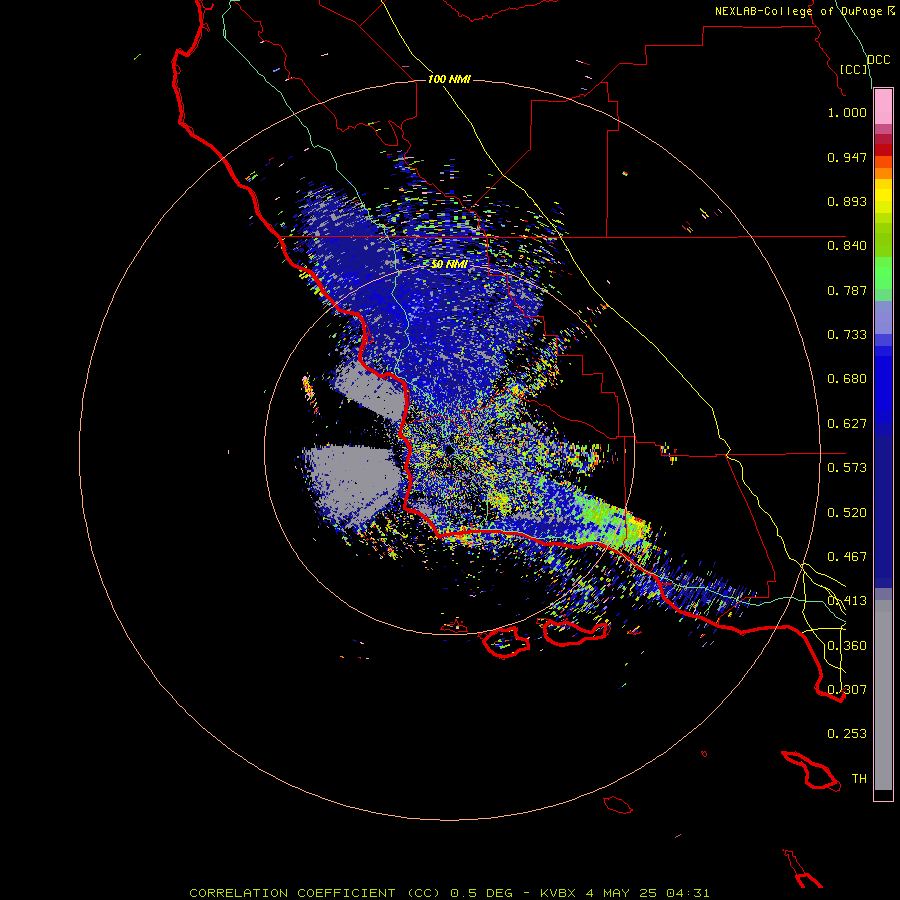Click the 0.893 color scale value
The width and height of the screenshot is (900, 900).
(847, 201)
